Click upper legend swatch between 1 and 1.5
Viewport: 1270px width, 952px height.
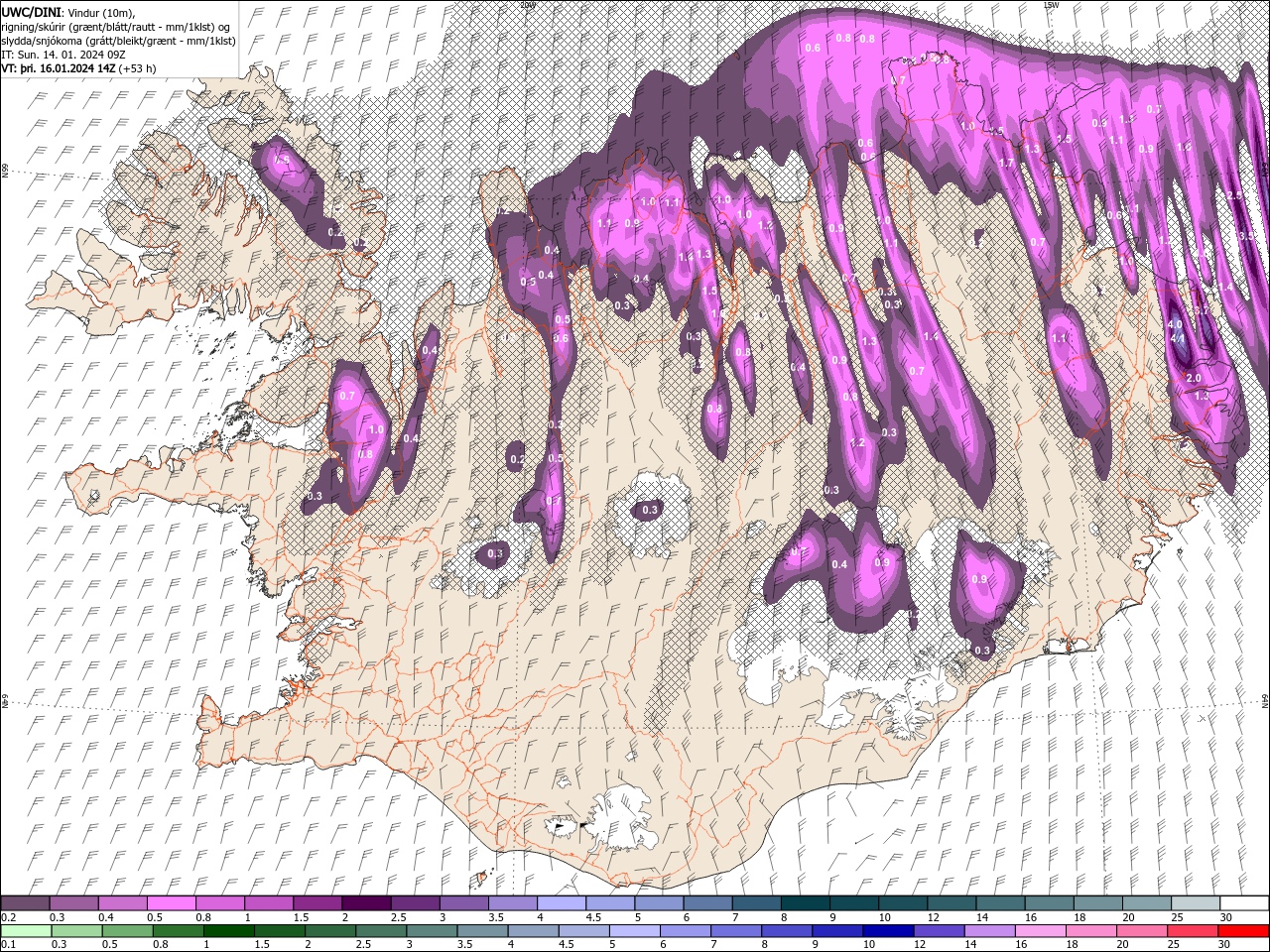(269, 903)
